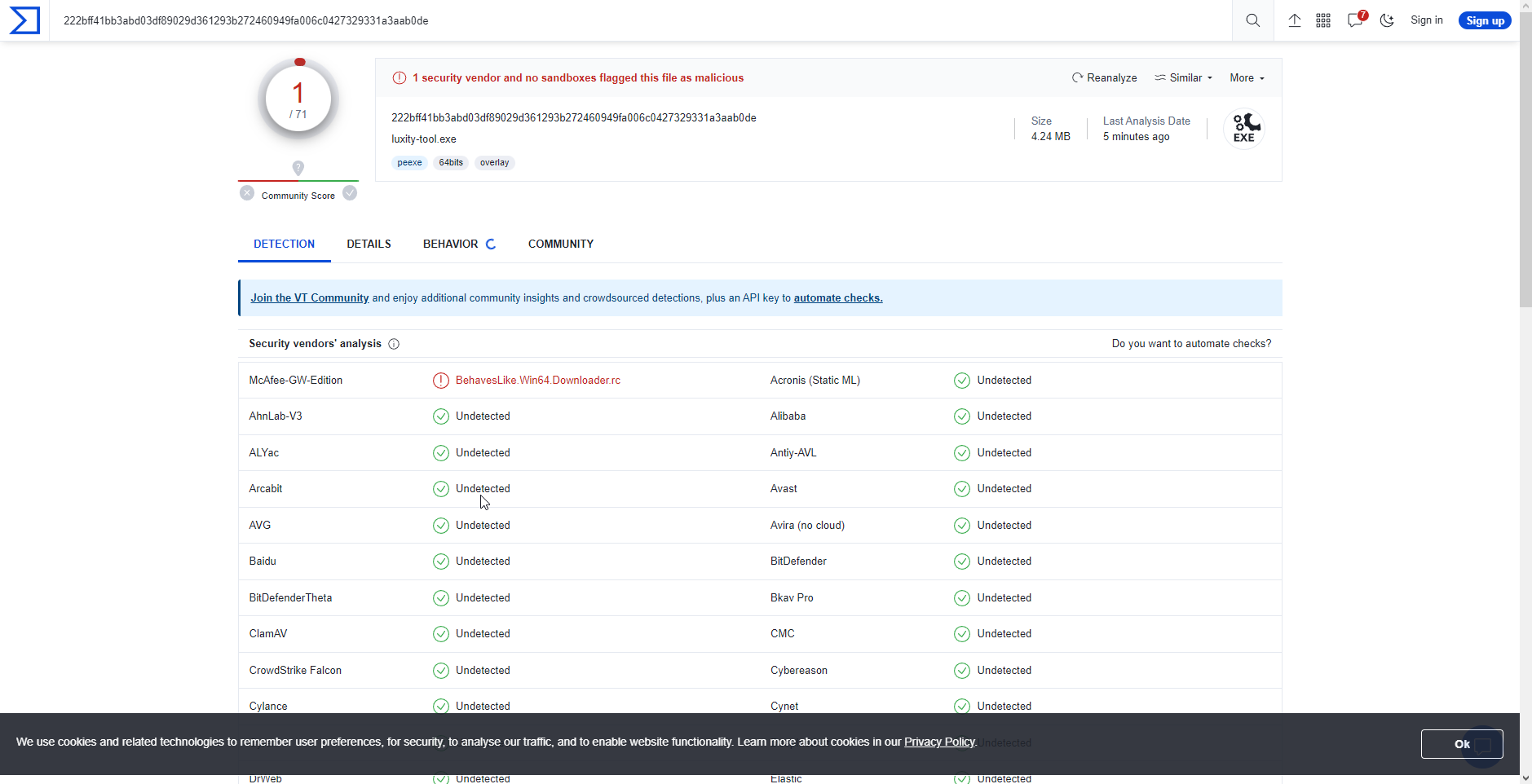Viewport: 1532px width, 784px height.
Task: Open the notifications icon with badge
Action: coord(1355,20)
